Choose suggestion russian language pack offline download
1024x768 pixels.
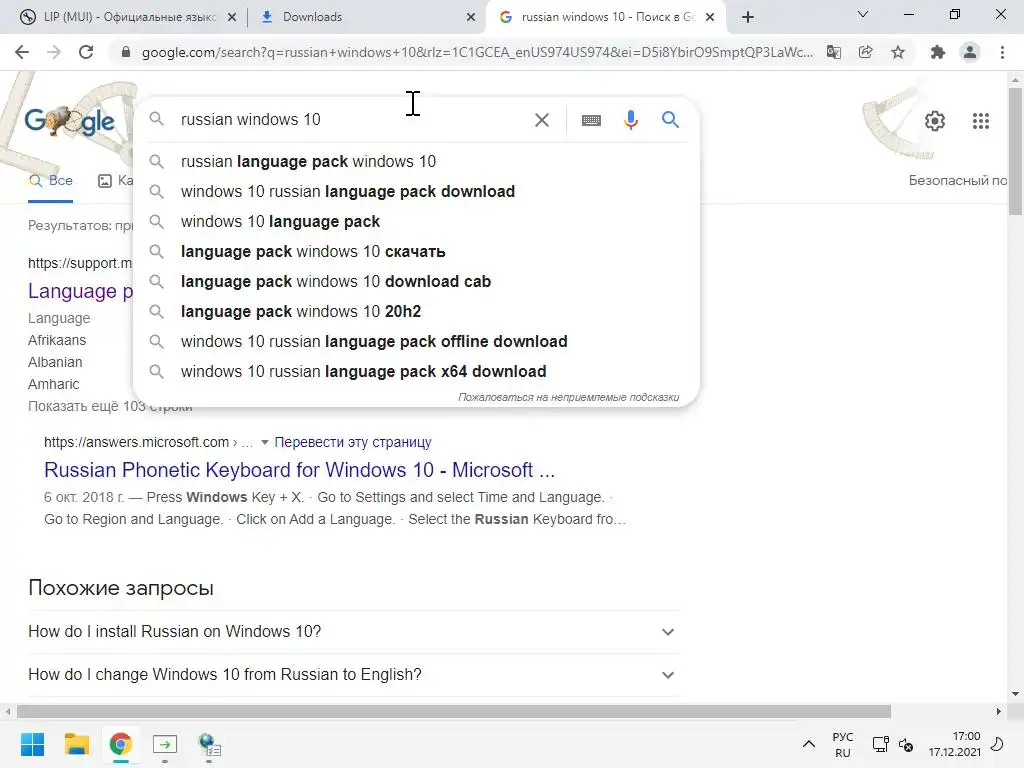point(416,342)
